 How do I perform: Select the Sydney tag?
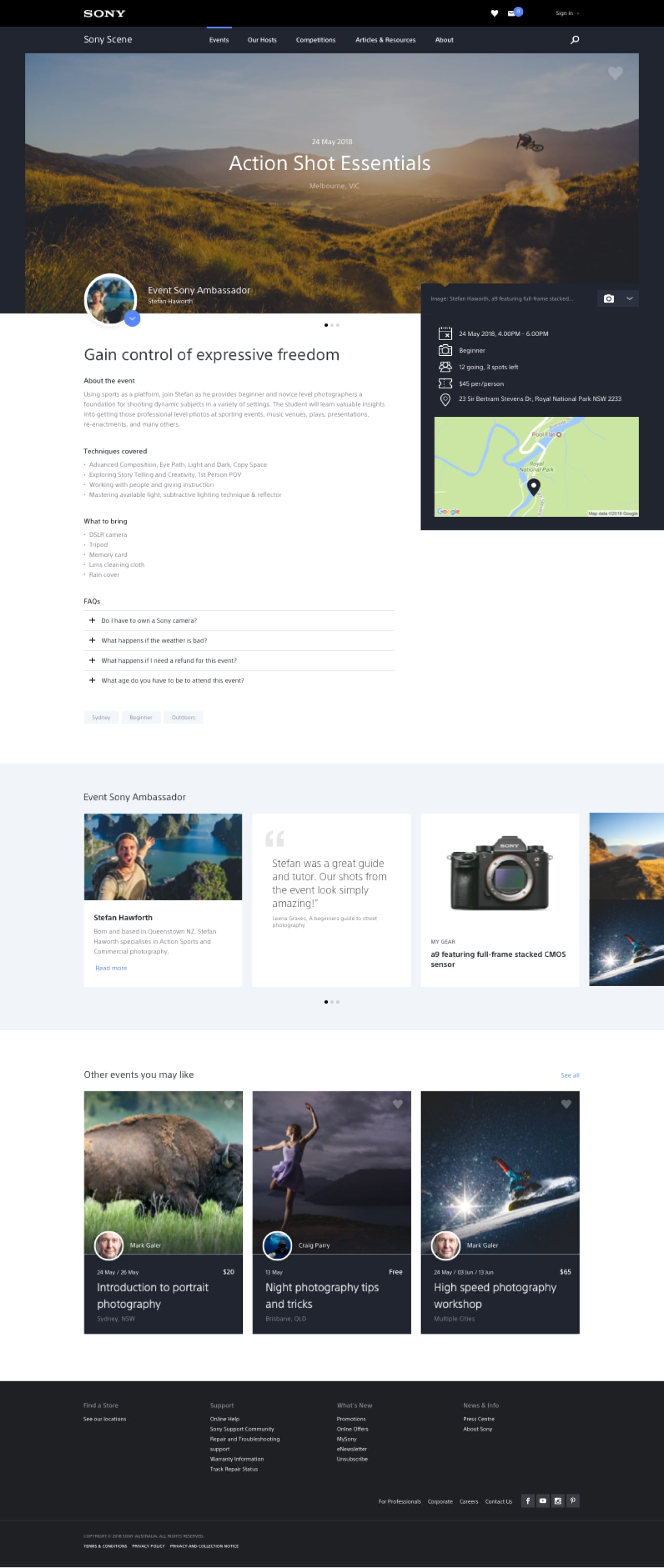[101, 718]
